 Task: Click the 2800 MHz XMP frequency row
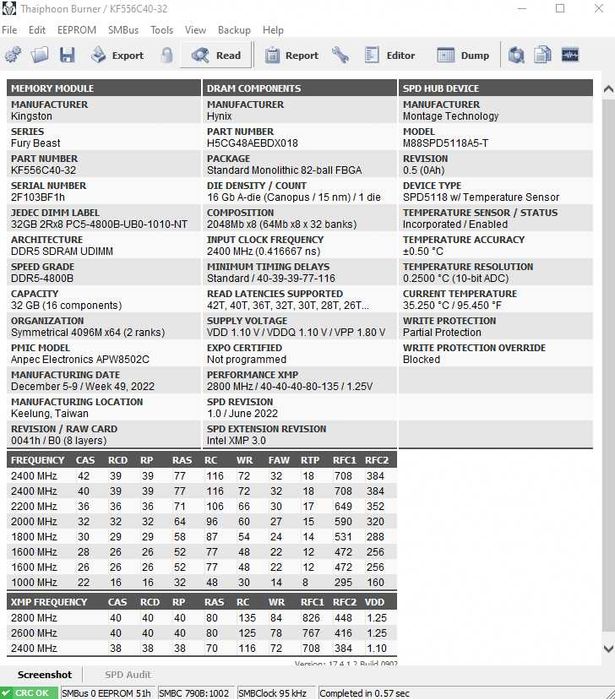(201, 618)
